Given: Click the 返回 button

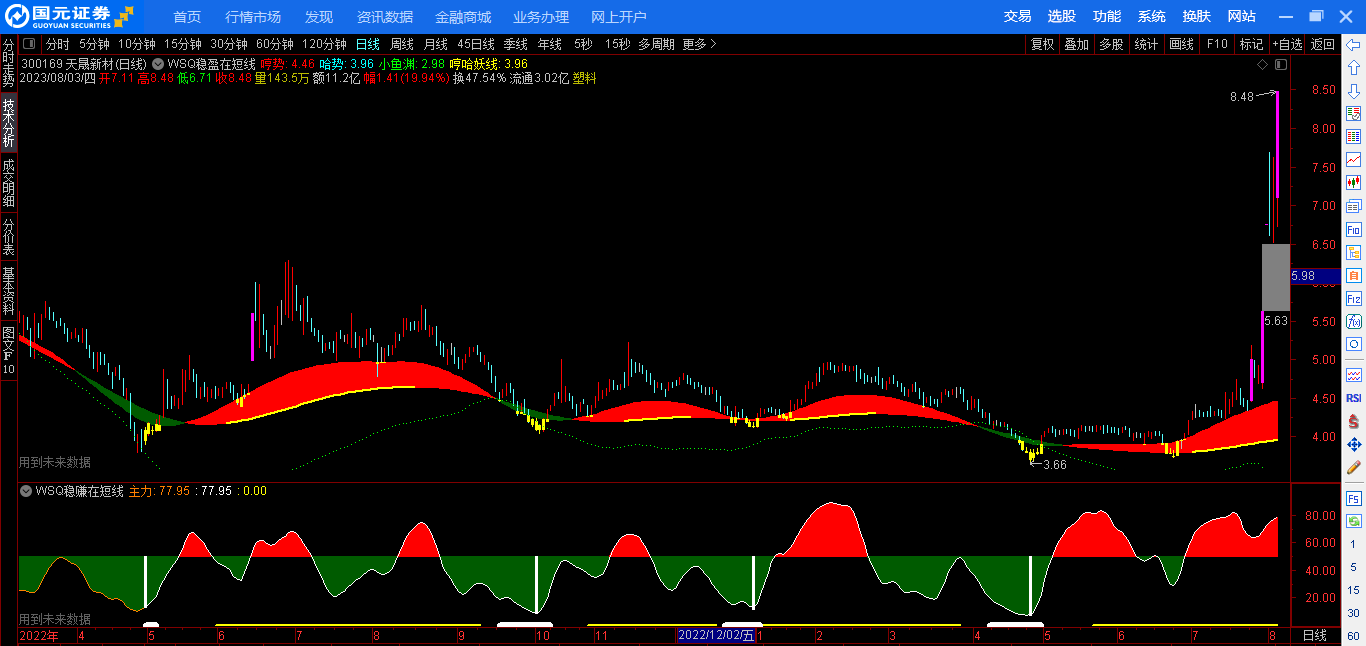Looking at the screenshot, I should 1323,44.
